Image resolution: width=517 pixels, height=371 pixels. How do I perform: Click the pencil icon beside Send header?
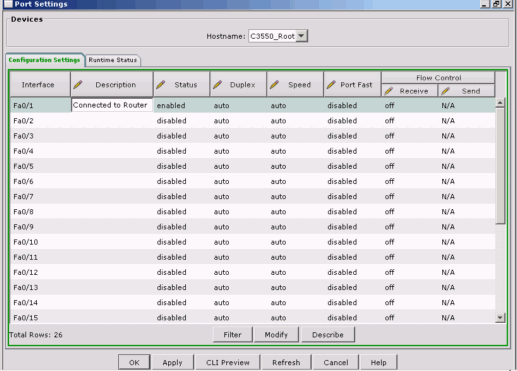pyautogui.click(x=446, y=91)
